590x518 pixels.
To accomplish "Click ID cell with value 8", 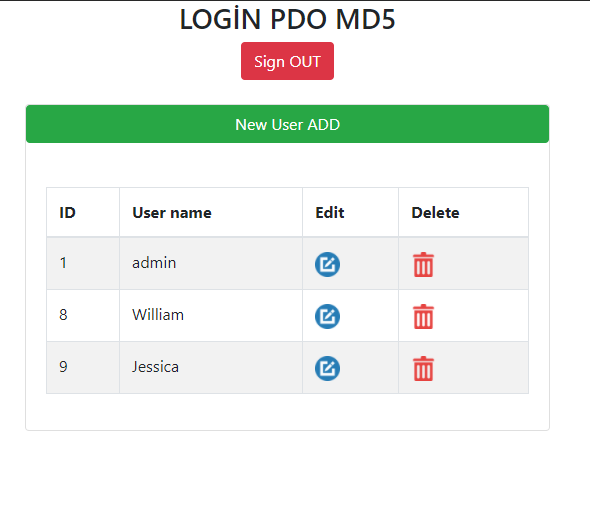I will [x=83, y=315].
